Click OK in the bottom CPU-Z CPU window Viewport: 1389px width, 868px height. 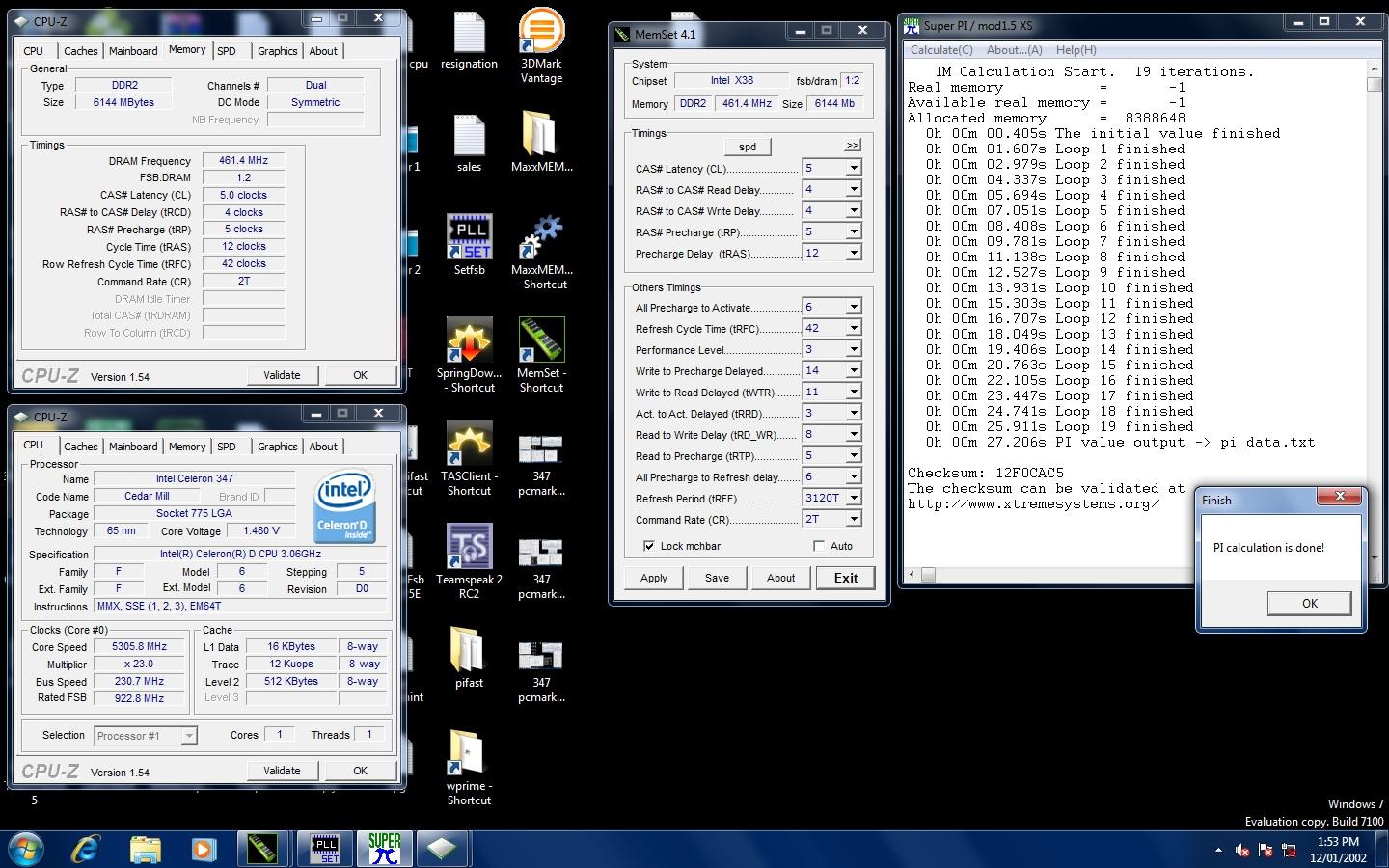(360, 771)
